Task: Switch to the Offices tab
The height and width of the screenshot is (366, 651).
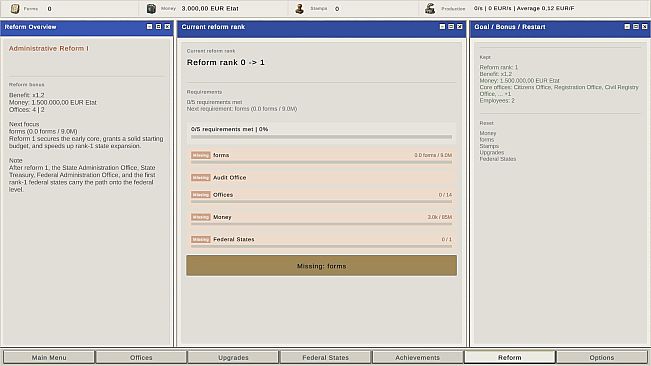Action: tap(141, 357)
